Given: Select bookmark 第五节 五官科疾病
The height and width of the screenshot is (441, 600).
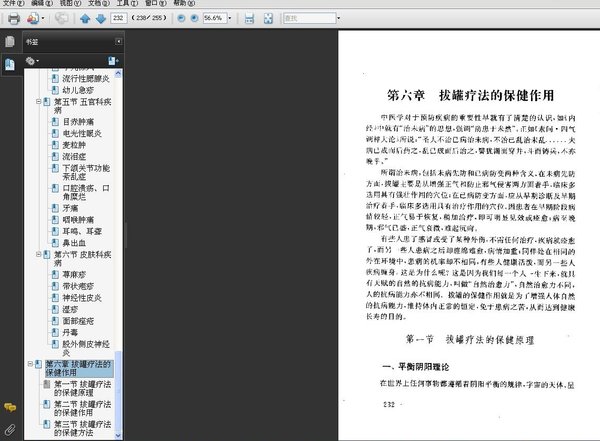Looking at the screenshot, I should point(83,106).
